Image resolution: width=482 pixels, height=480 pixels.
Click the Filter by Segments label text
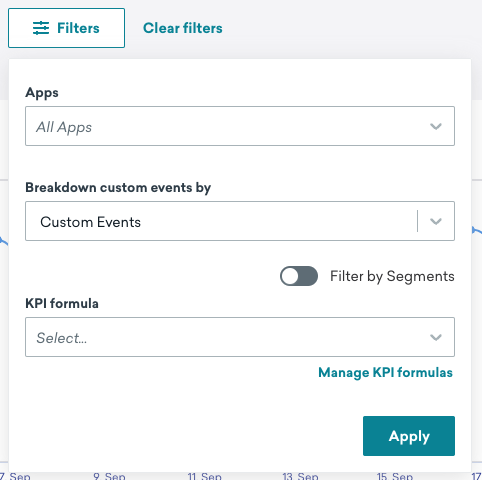tap(392, 276)
